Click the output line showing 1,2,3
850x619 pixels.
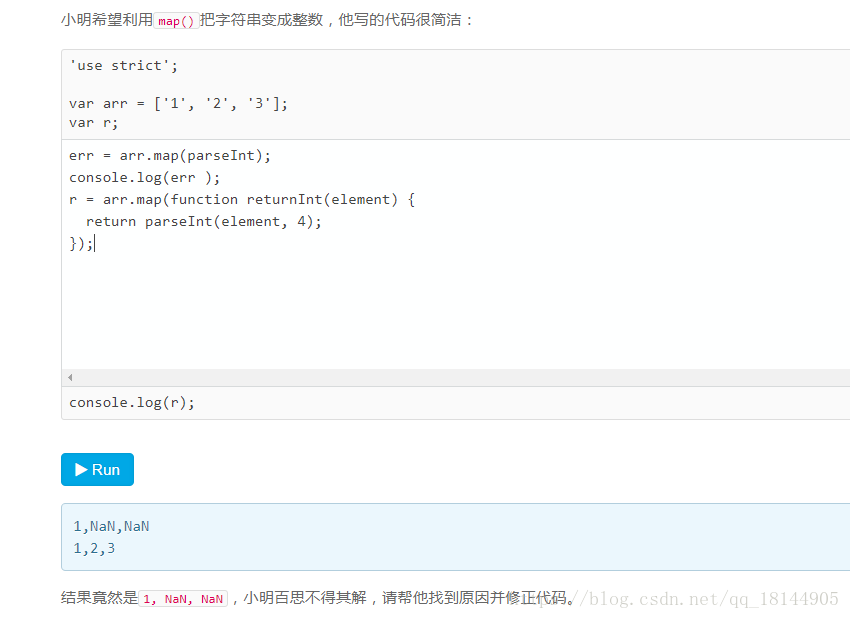pyautogui.click(x=95, y=547)
